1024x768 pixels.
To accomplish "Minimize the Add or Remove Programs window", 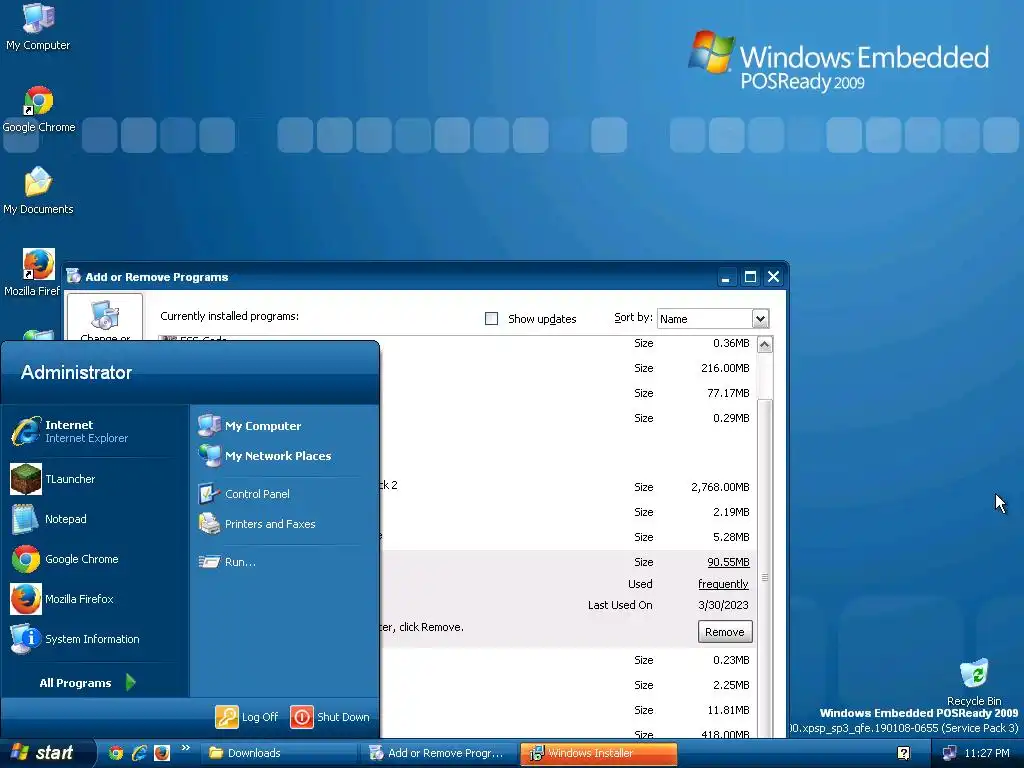I will point(726,277).
